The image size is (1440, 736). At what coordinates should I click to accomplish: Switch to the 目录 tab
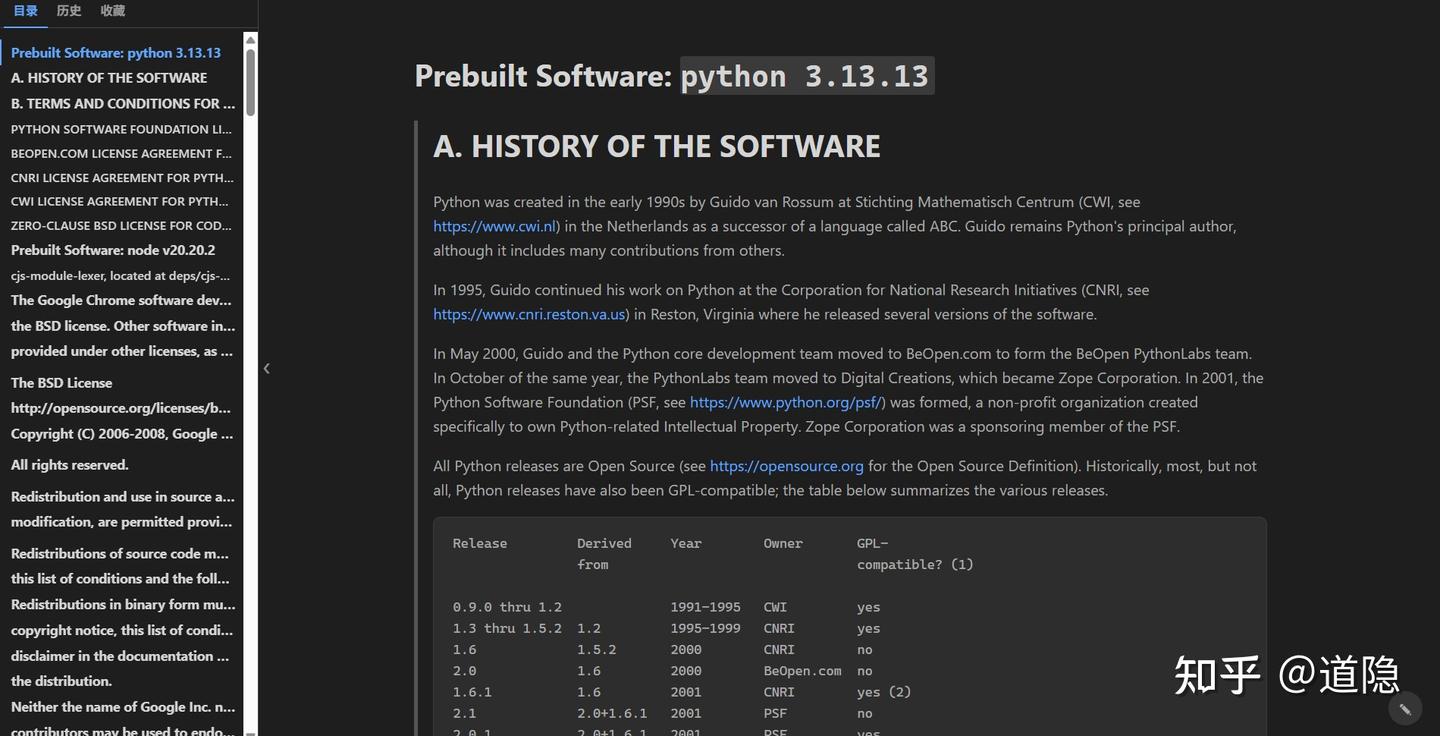pos(26,11)
